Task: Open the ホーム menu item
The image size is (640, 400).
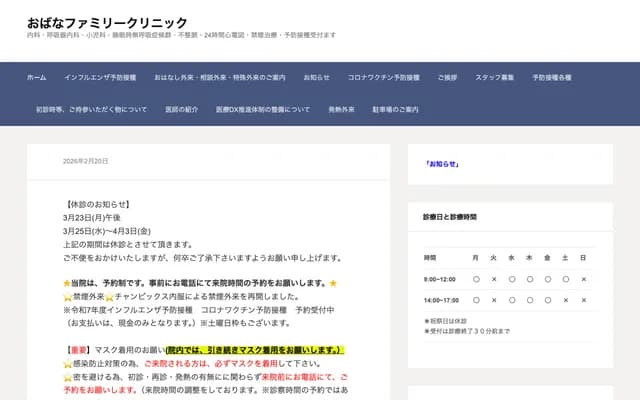Action: [x=37, y=77]
